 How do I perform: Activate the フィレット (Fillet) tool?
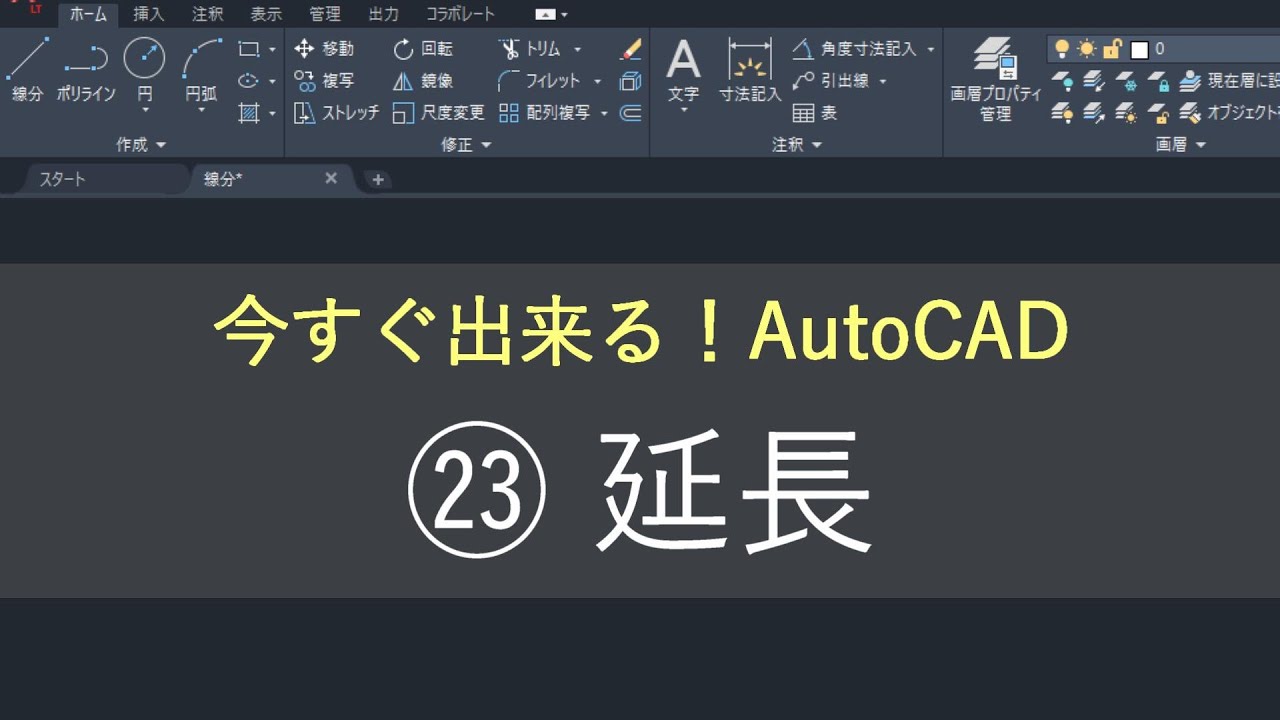539,81
